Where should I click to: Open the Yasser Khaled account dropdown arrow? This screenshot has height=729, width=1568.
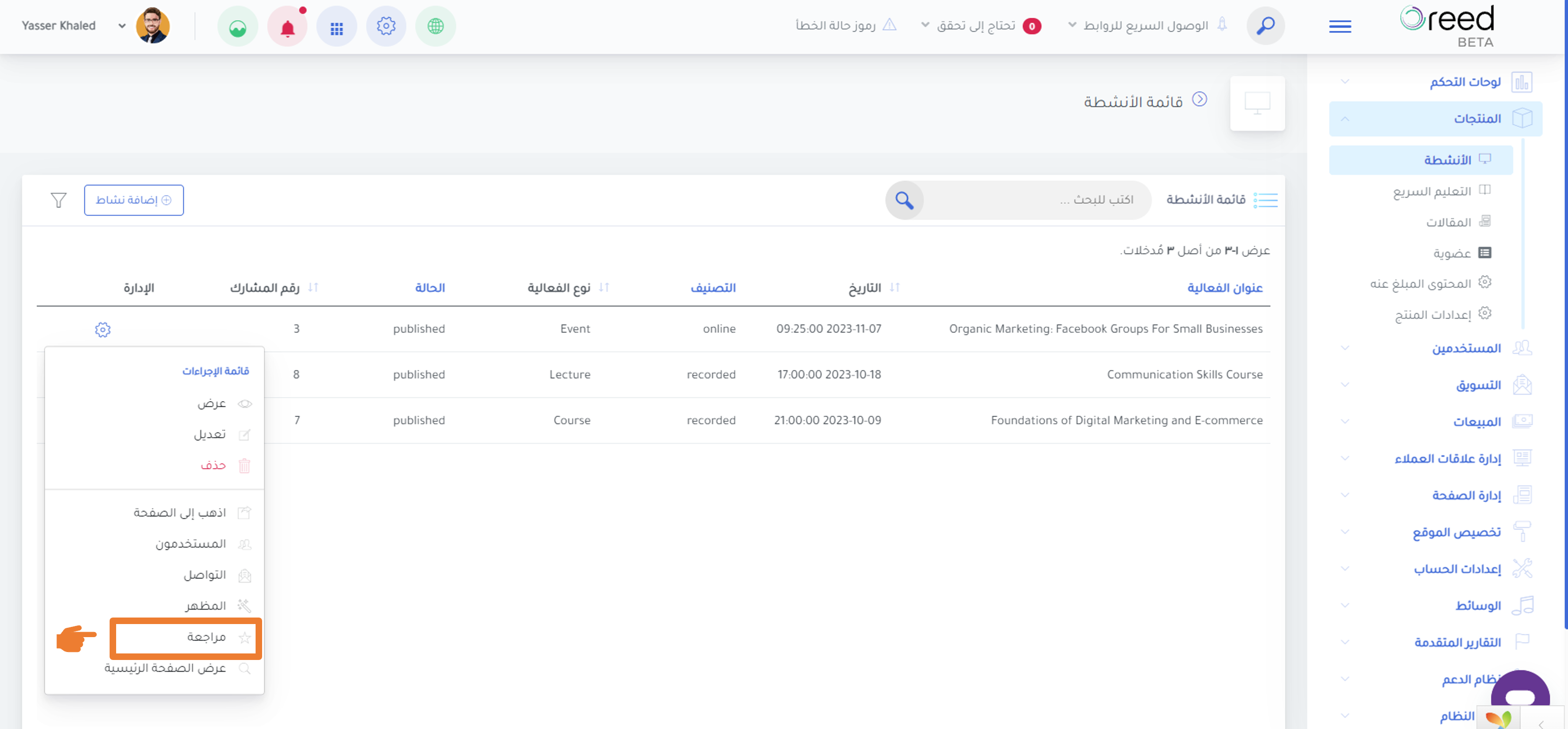(x=122, y=26)
